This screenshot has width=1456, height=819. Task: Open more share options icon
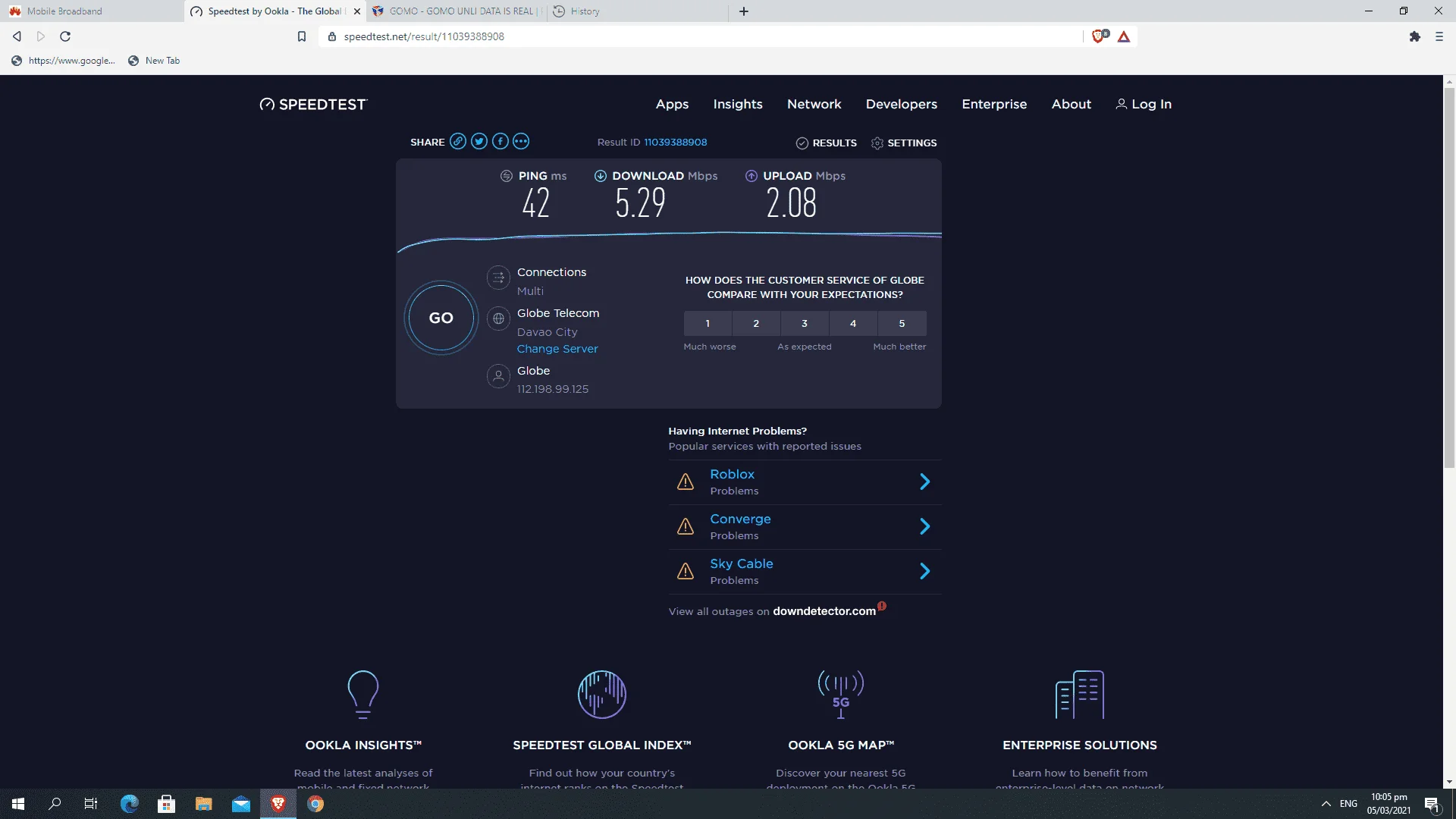coord(521,141)
